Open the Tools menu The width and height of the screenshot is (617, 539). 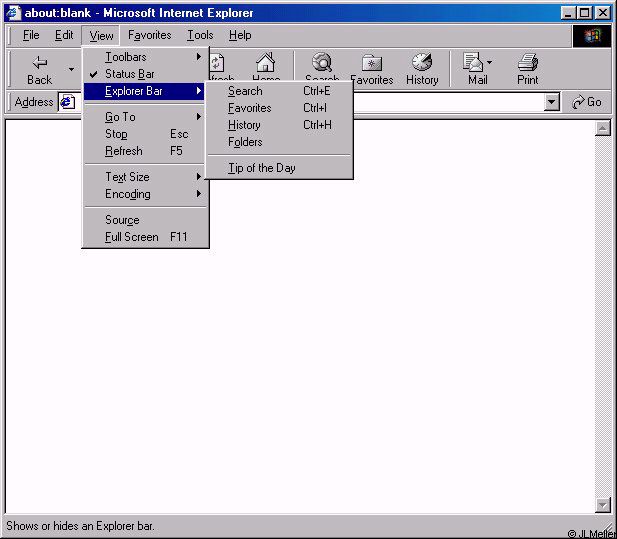pos(200,35)
